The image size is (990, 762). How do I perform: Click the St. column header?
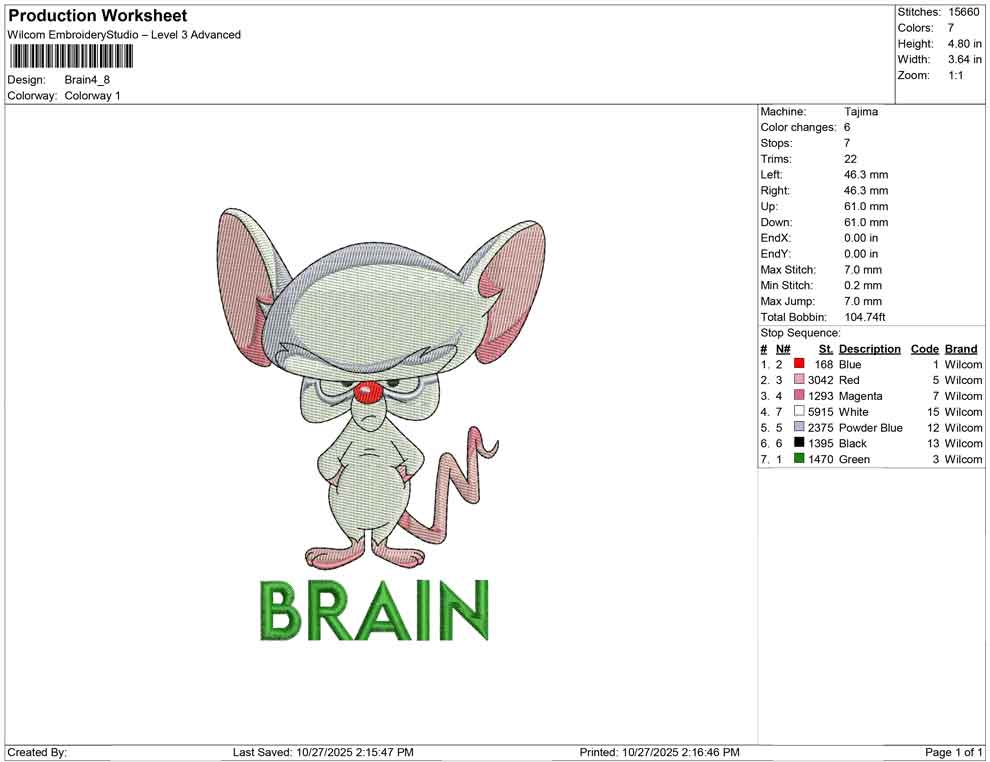(826, 348)
